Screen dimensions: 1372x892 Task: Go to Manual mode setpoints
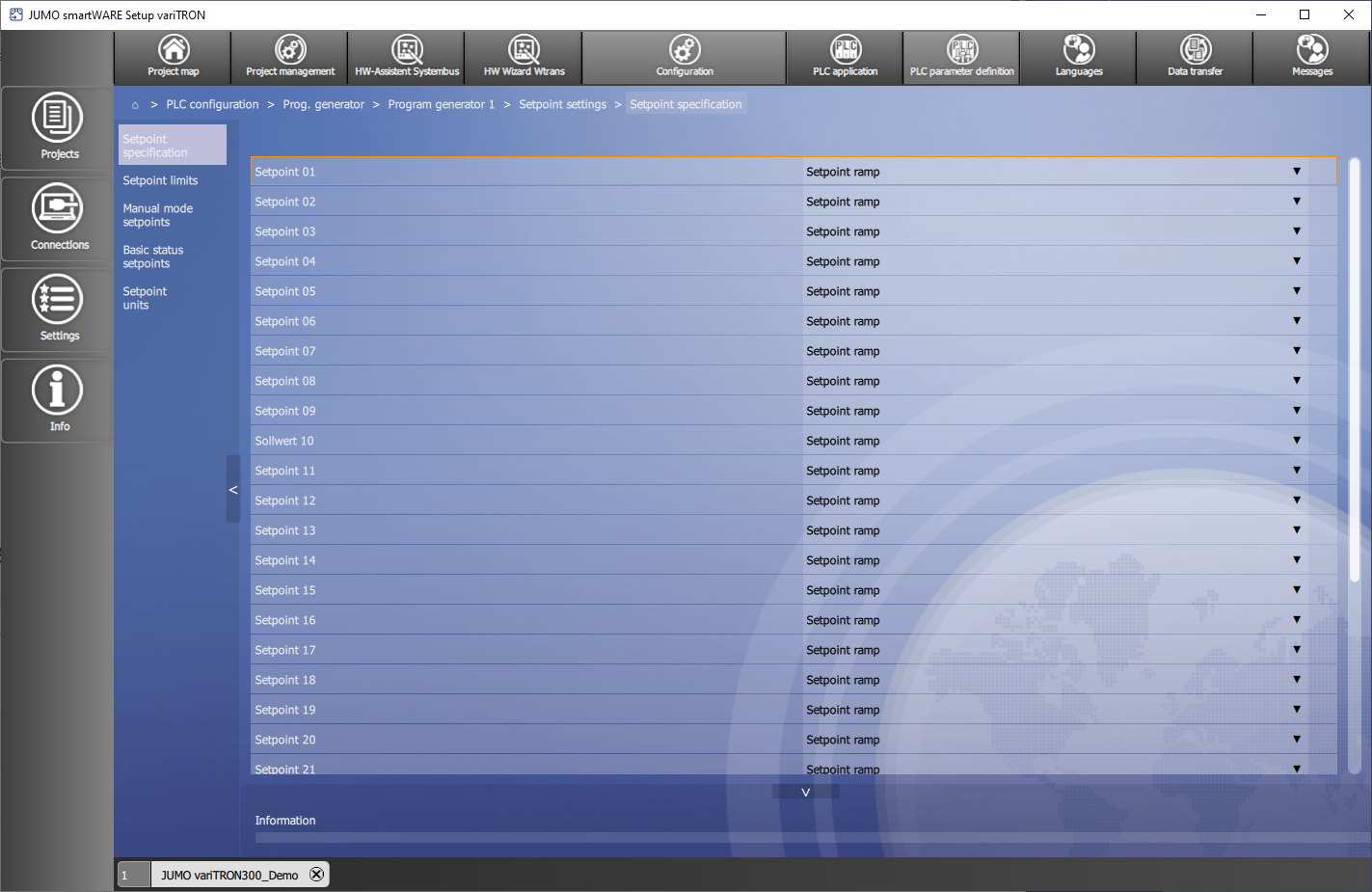click(x=157, y=215)
